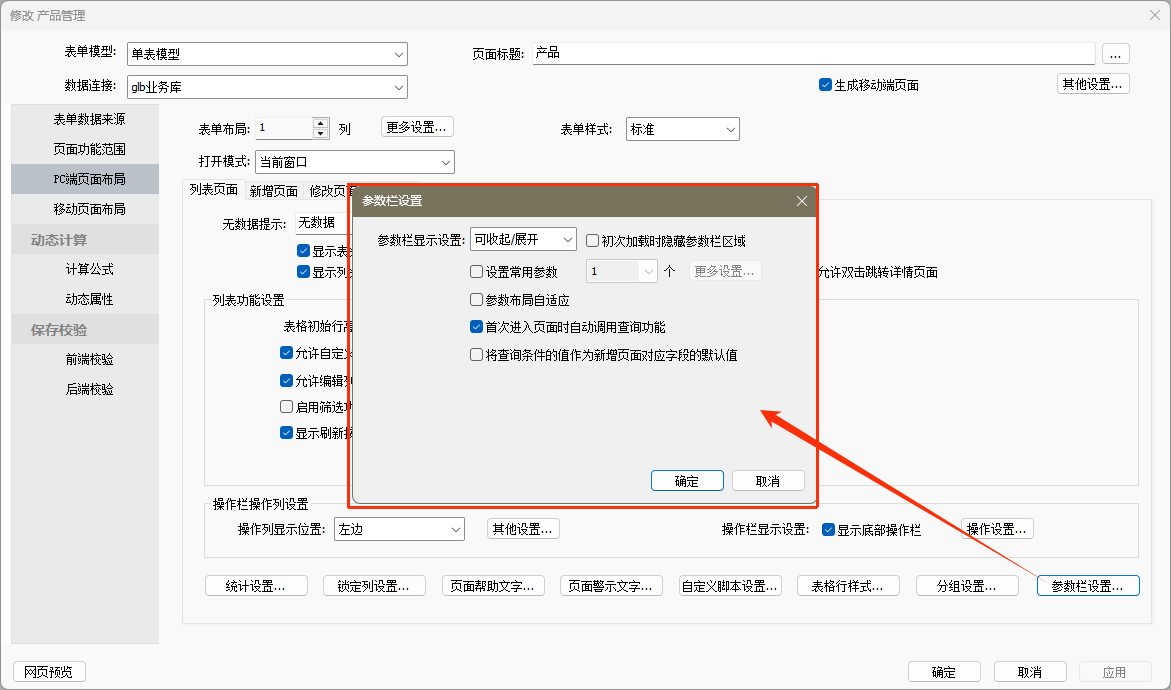This screenshot has width=1171, height=690.
Task: Open the 数据连接 dropdown
Action: click(x=267, y=87)
